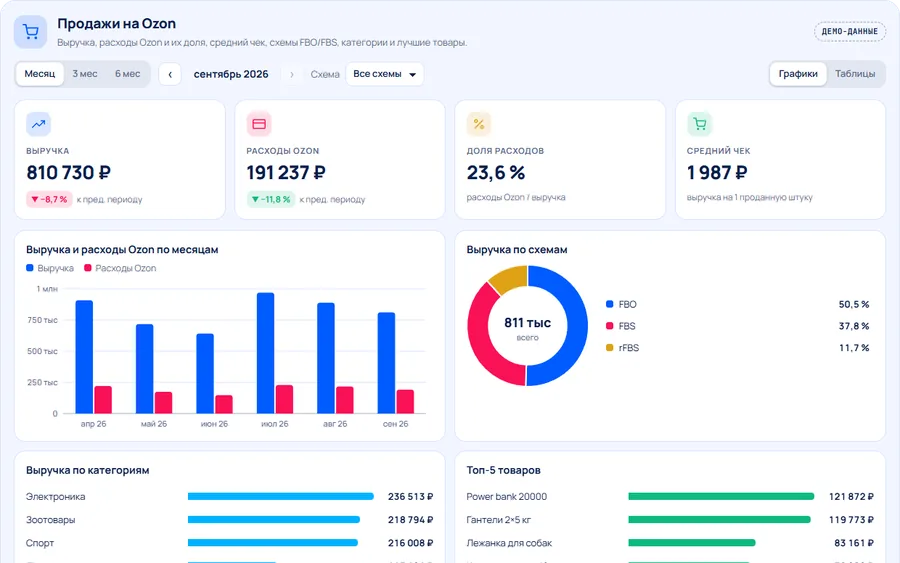The width and height of the screenshot is (900, 563).
Task: Click the 191 237 ₽ expenses value
Action: pos(286,173)
